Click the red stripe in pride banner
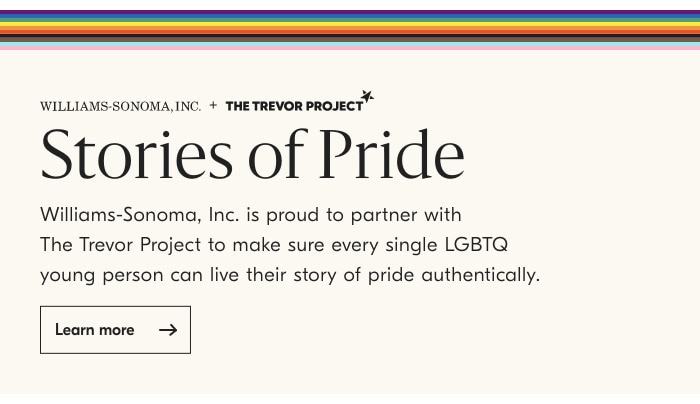 point(350,32)
